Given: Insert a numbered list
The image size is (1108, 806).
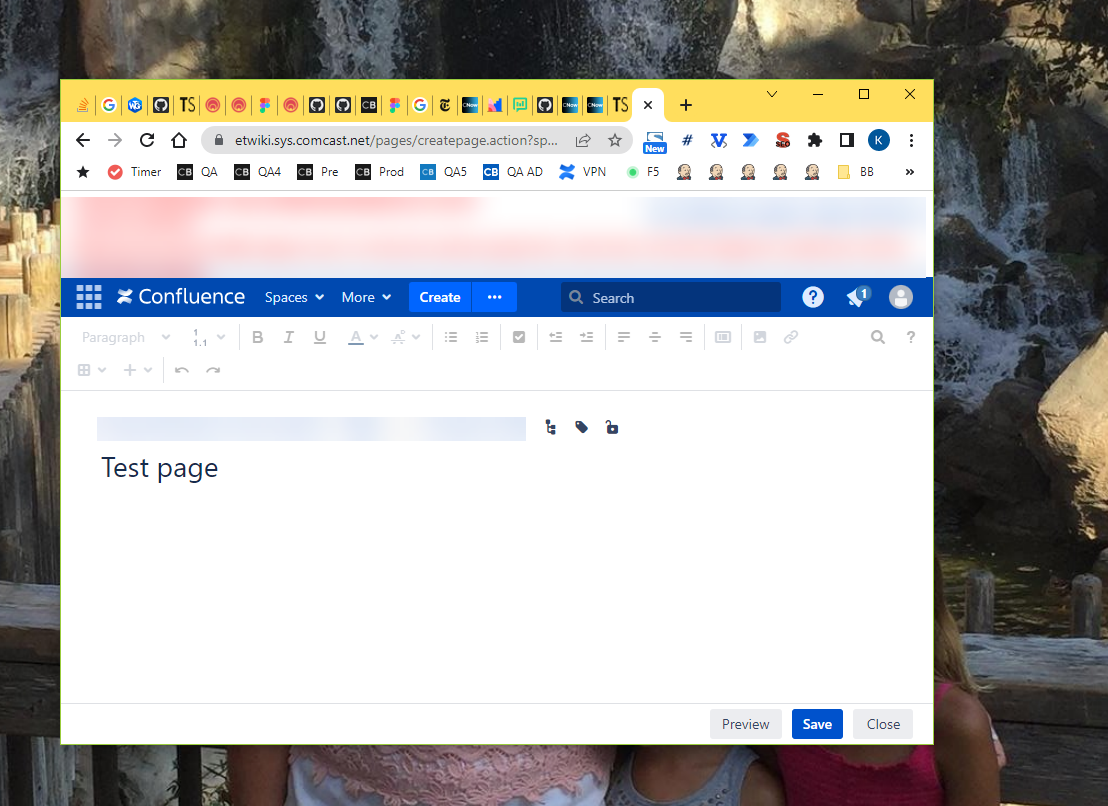Looking at the screenshot, I should [482, 337].
